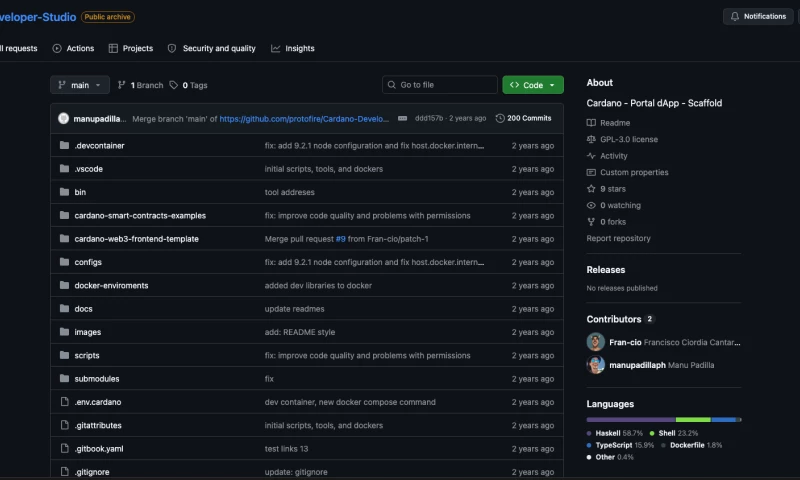Open the 'update readmes' commit message

tap(294, 309)
